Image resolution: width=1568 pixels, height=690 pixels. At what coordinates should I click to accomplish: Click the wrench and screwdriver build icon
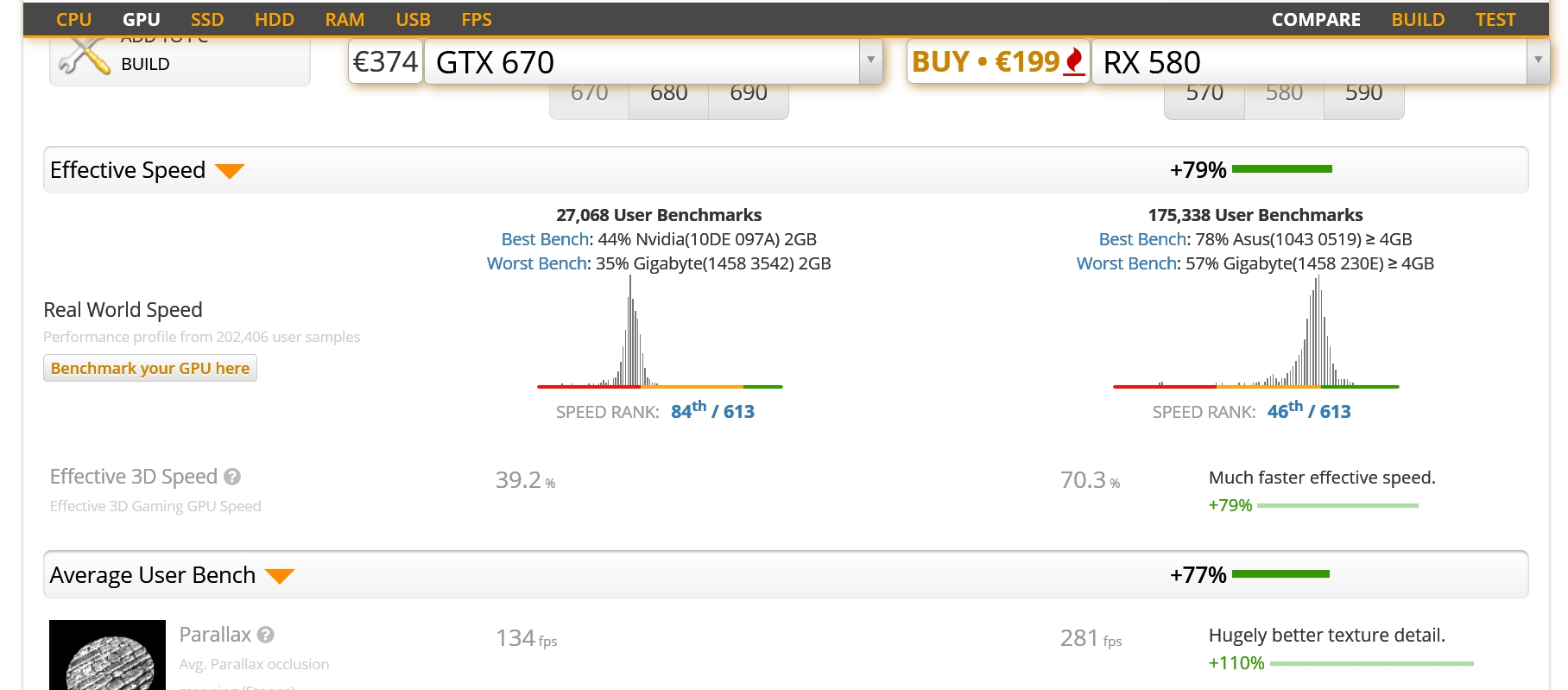click(84, 57)
